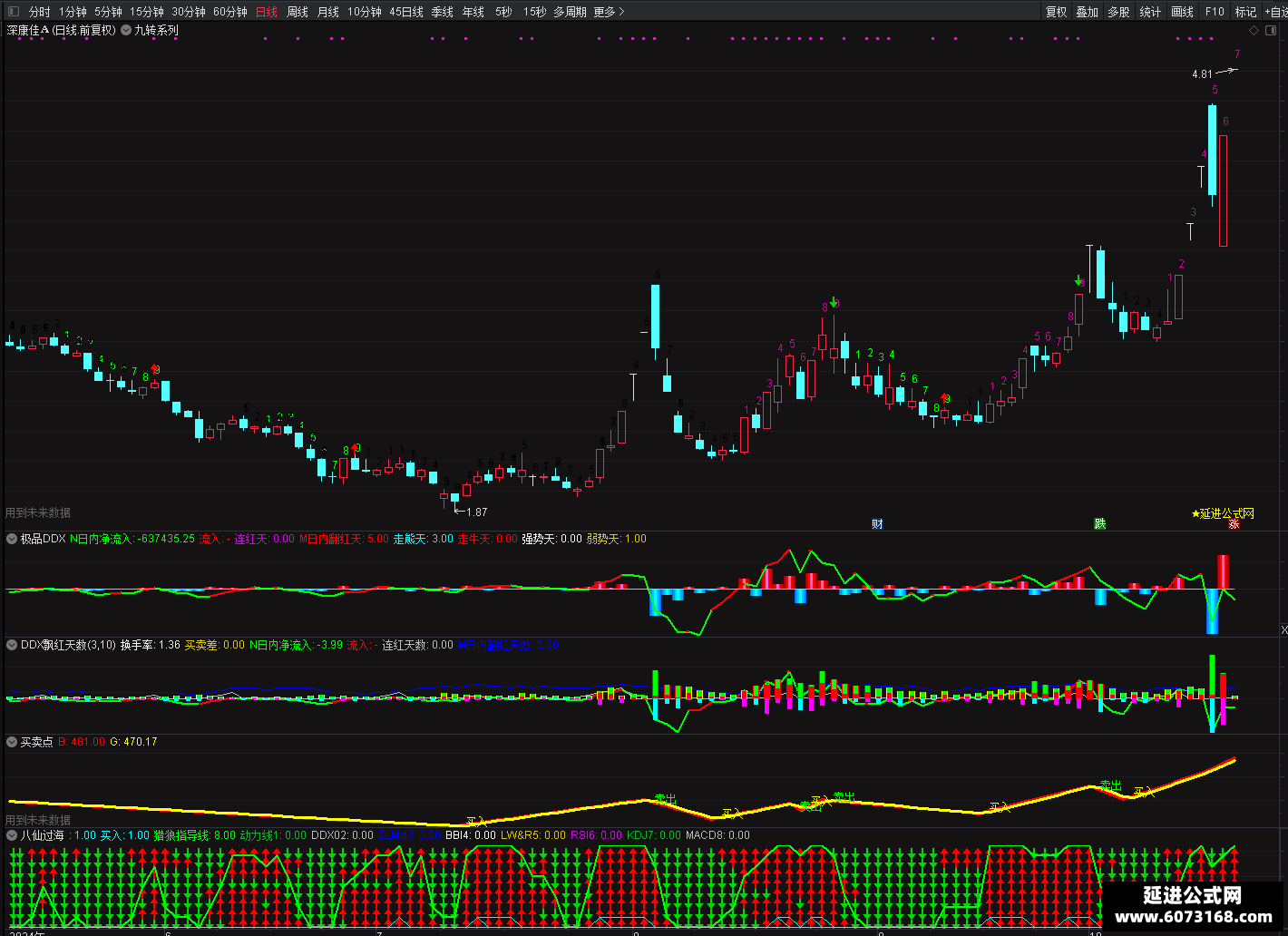The height and width of the screenshot is (936, 1288).
Task: Click the 跌 marker on chart bottom
Action: [x=1100, y=524]
